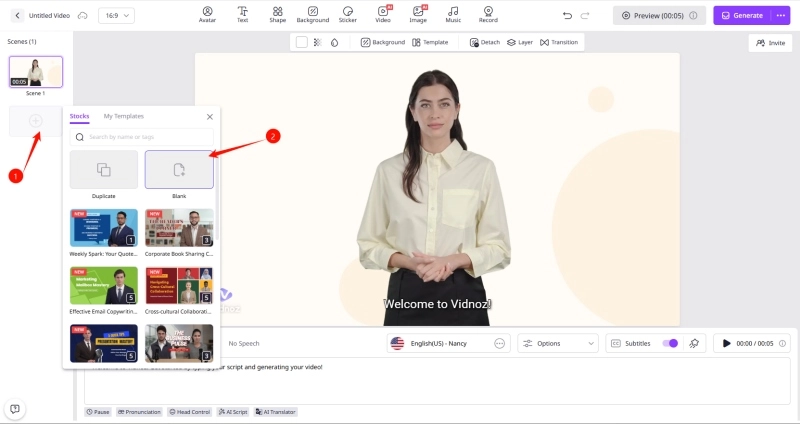
Task: Click the Untitled Video title
Action: 49,16
